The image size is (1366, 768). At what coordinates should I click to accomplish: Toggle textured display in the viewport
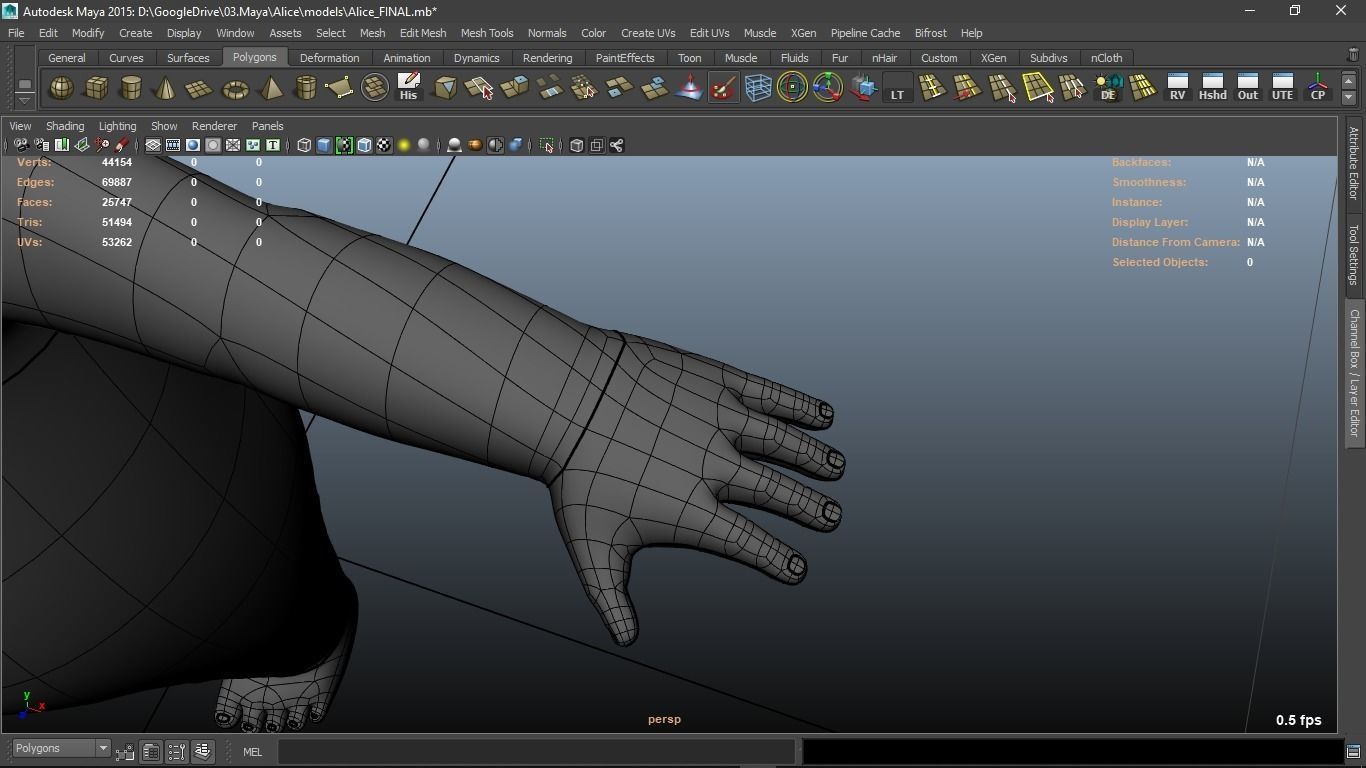point(384,145)
